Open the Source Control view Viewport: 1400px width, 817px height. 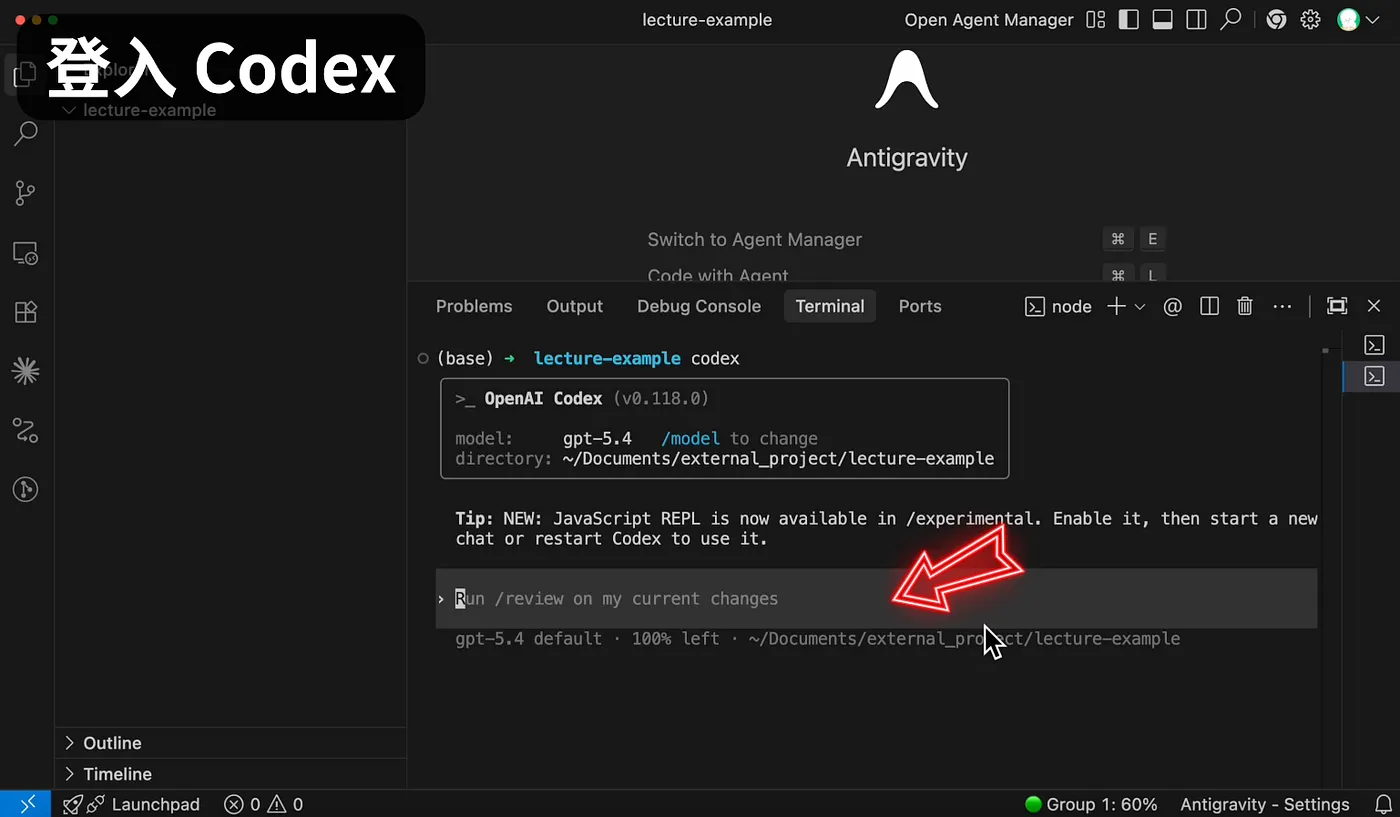[x=26, y=193]
